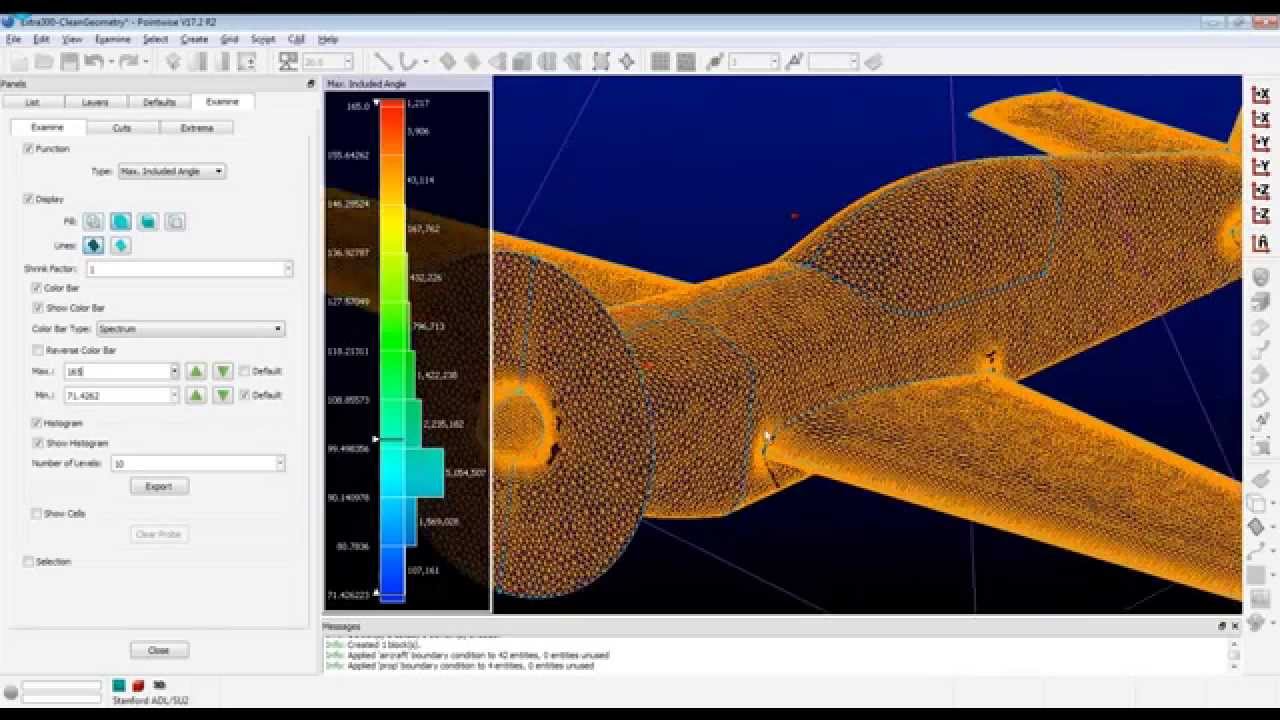Select the first Fill display mode icon

point(93,221)
